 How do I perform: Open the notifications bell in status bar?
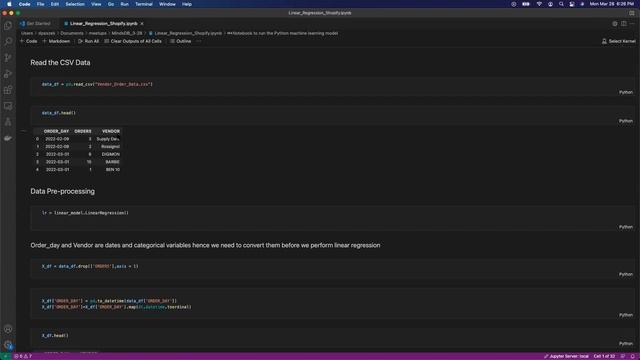click(x=633, y=356)
